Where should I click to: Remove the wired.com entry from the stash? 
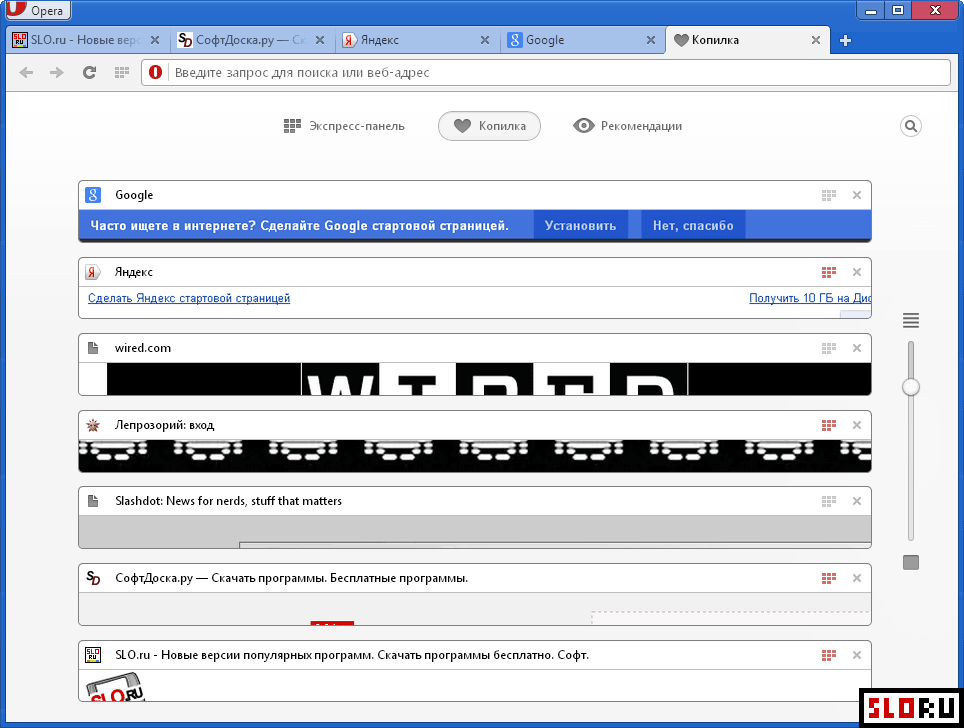pyautogui.click(x=857, y=348)
